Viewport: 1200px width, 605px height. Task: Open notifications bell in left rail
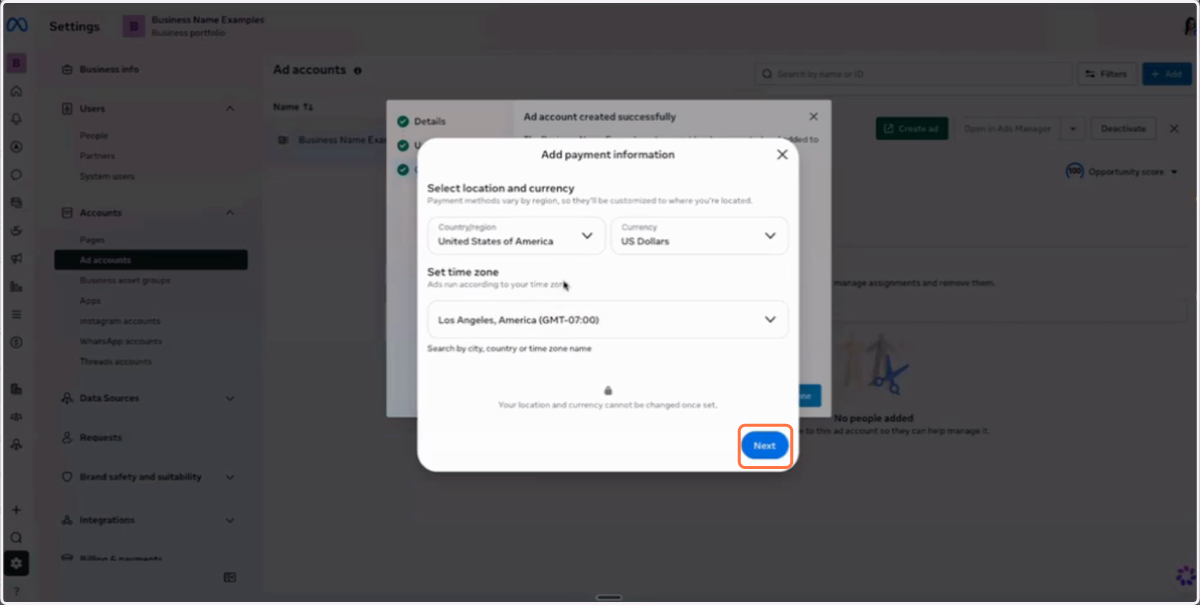(16, 119)
